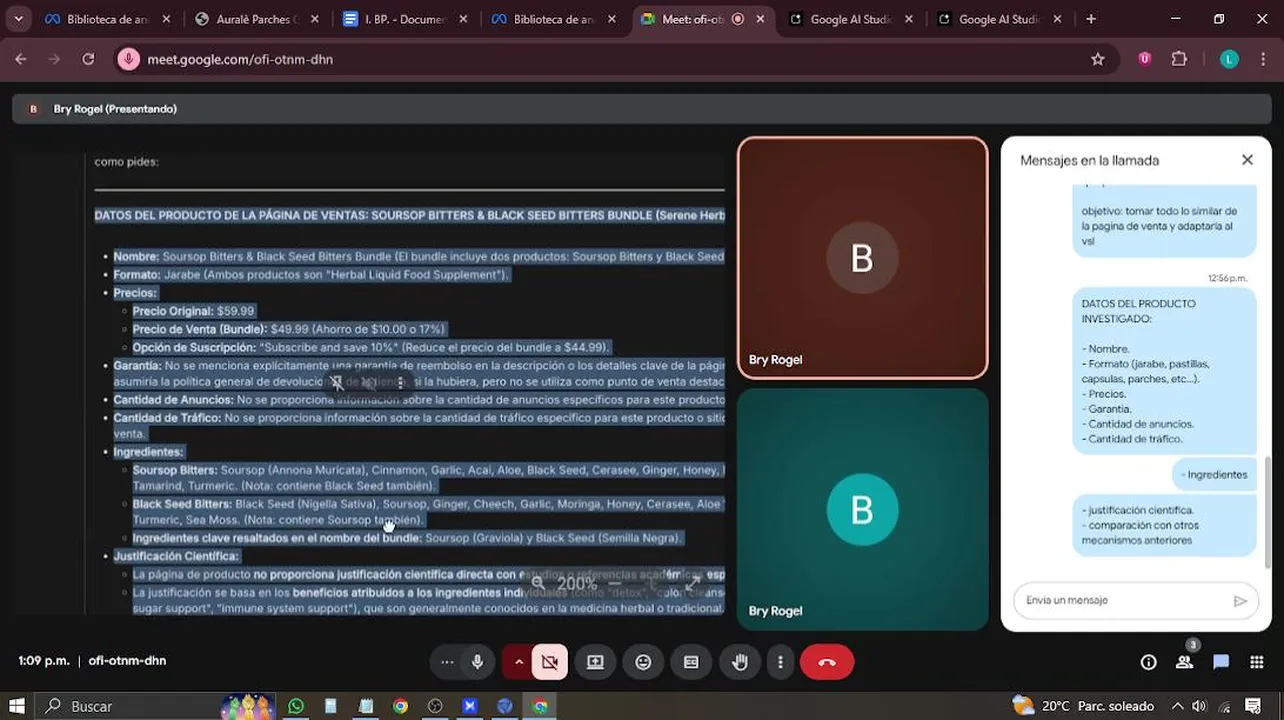The width and height of the screenshot is (1284, 720).
Task: Click the Ingredientes chat message
Action: (1216, 475)
